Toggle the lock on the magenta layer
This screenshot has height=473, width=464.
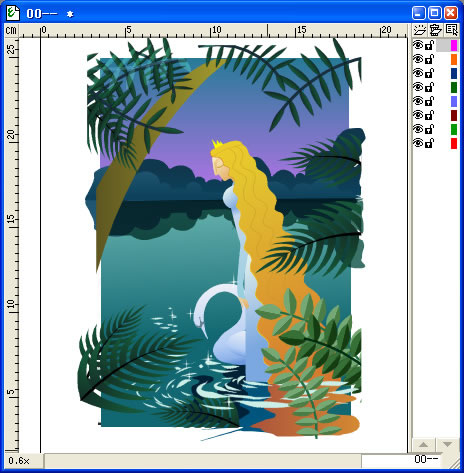click(430, 45)
